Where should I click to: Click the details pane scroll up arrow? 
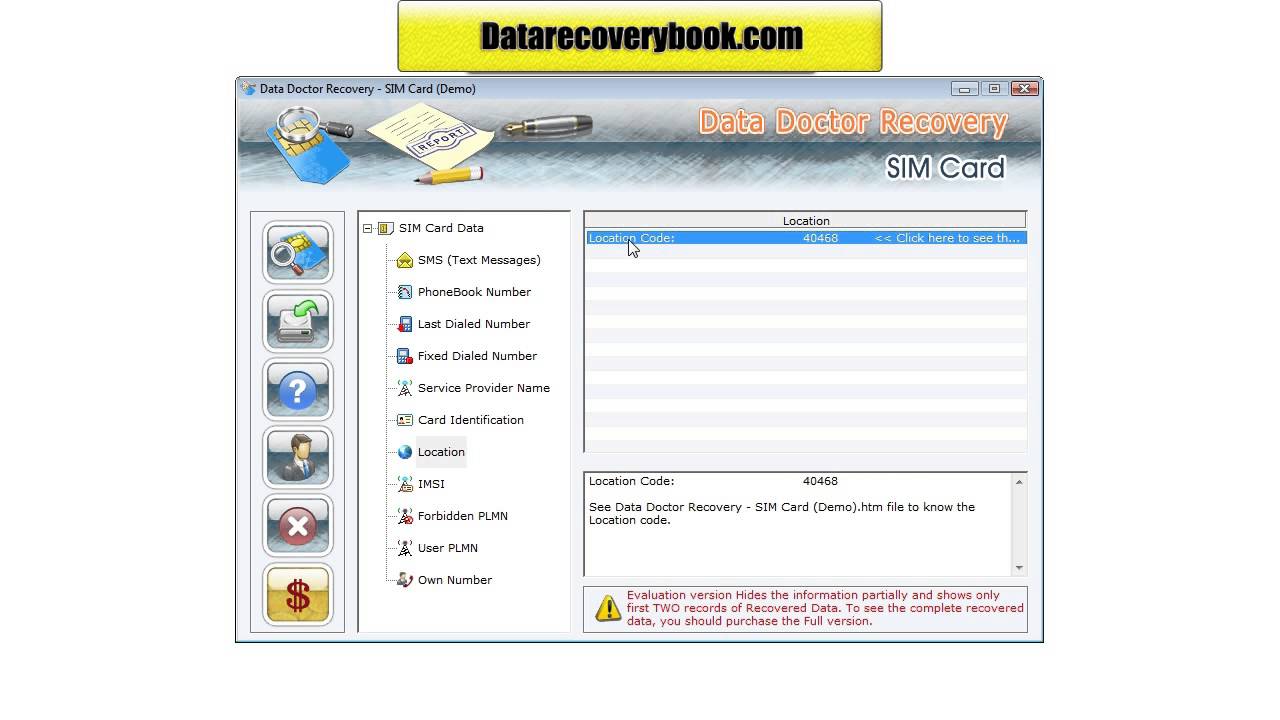click(x=1019, y=482)
